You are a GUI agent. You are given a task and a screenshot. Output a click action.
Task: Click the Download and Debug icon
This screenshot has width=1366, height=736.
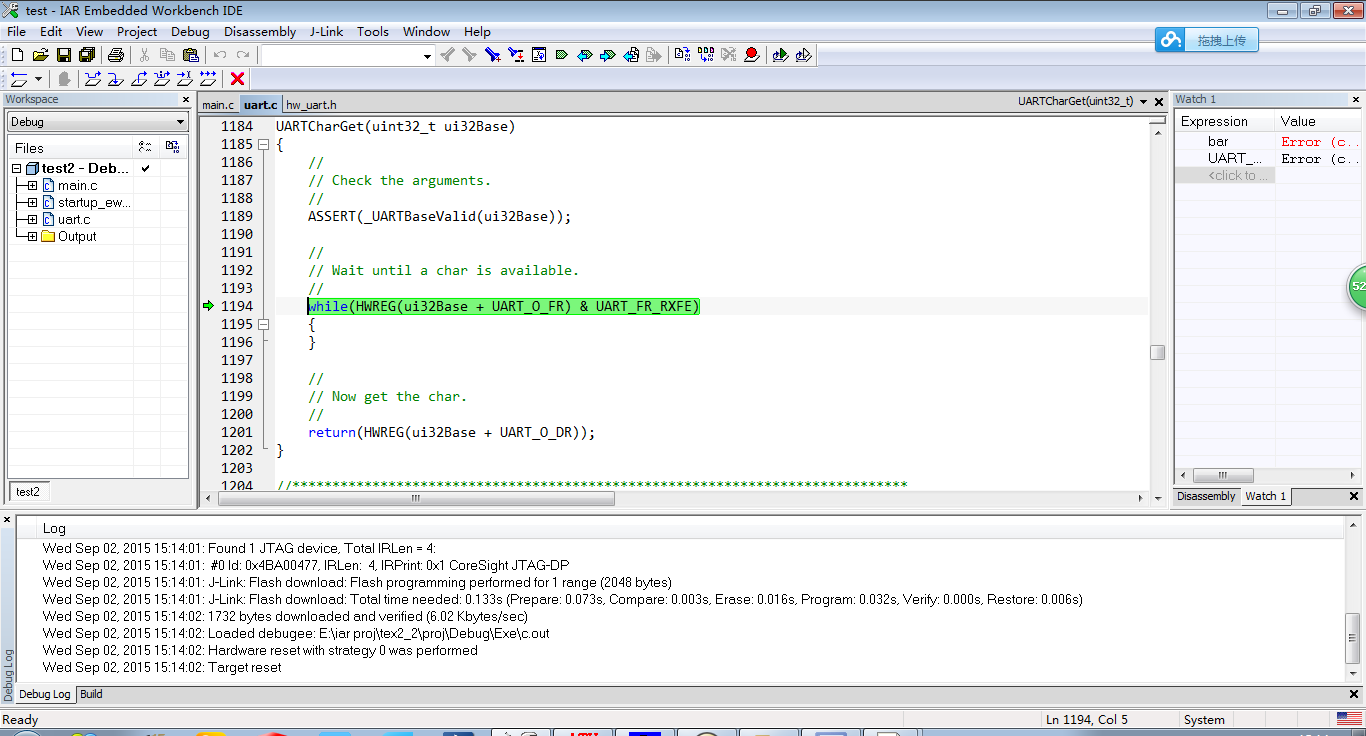[x=780, y=55]
